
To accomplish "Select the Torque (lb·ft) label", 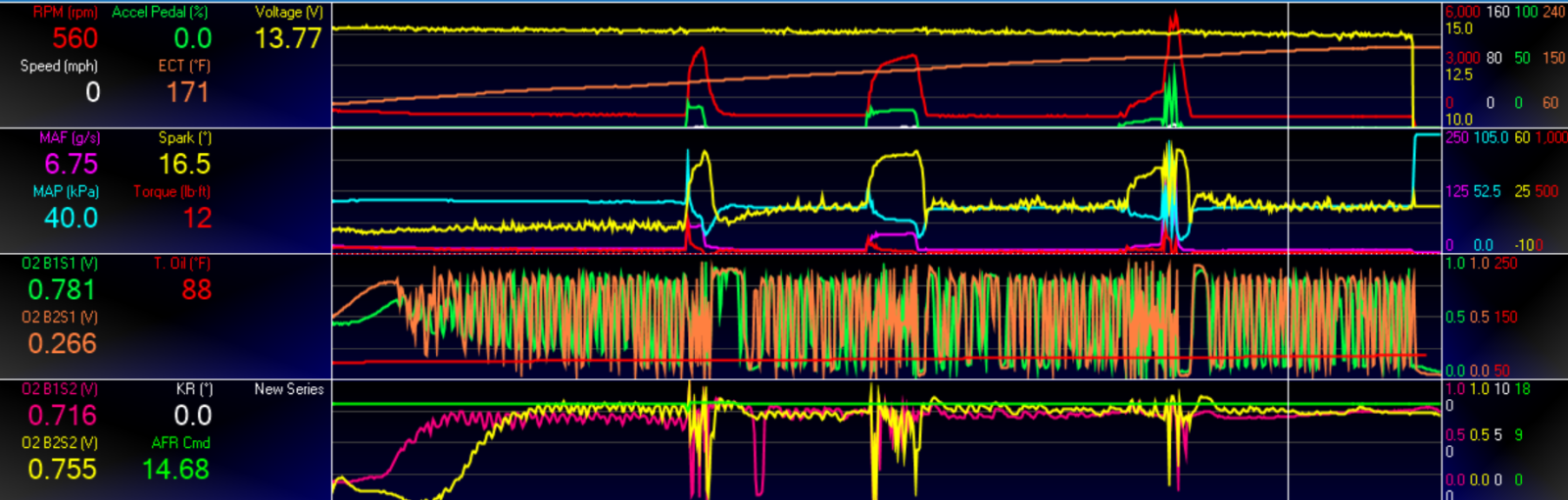I will pyautogui.click(x=172, y=191).
